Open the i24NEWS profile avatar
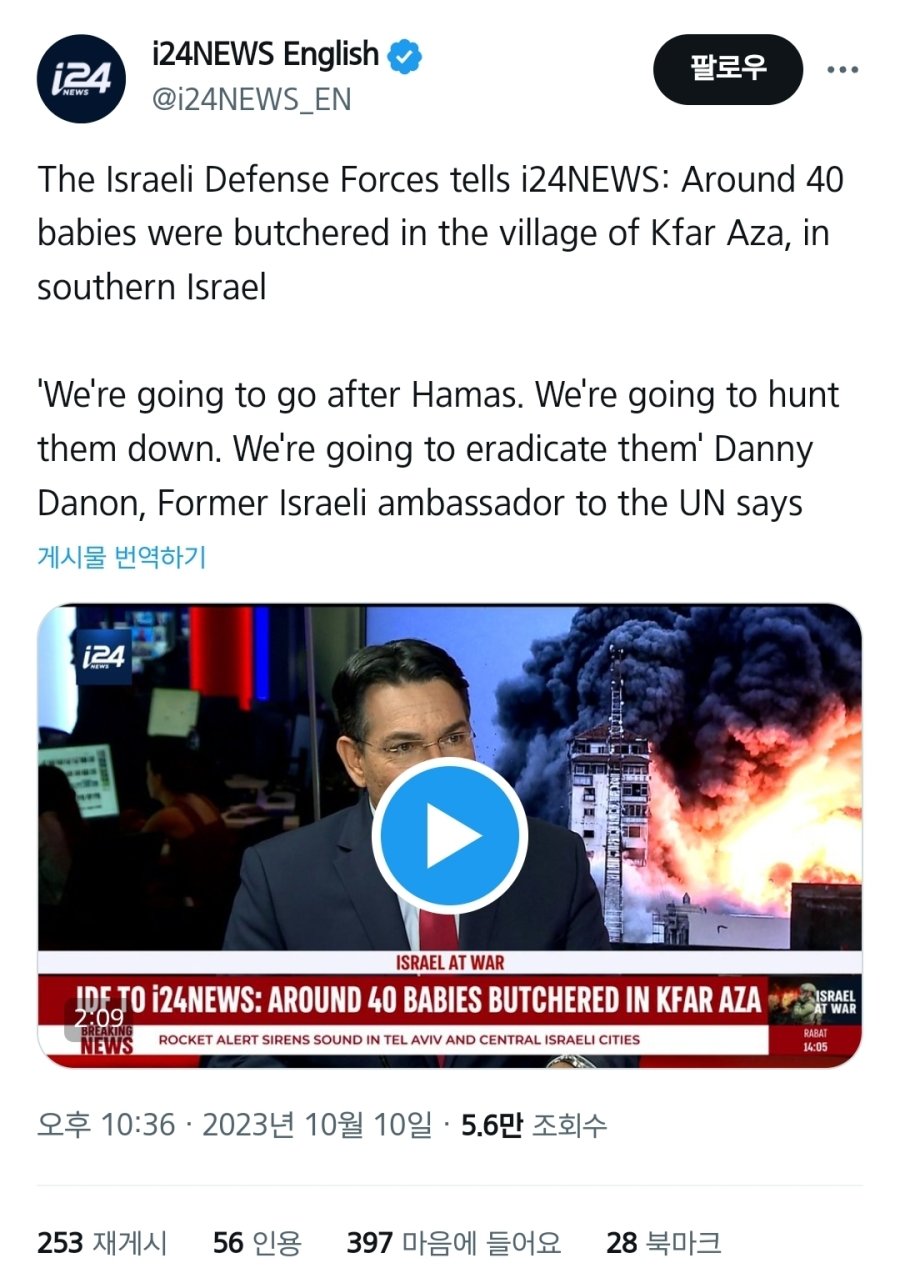The image size is (900, 1288). coord(81,78)
